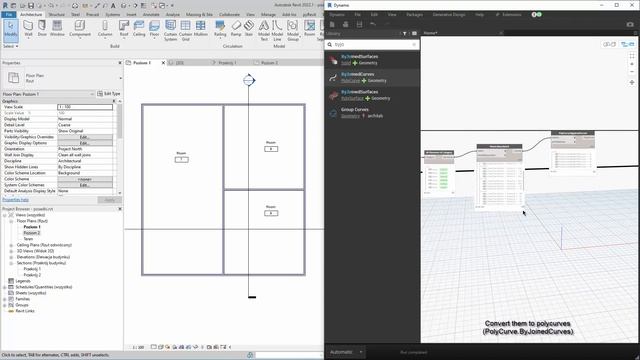The image size is (640, 360).
Task: Select the Column tool
Action: (105, 29)
